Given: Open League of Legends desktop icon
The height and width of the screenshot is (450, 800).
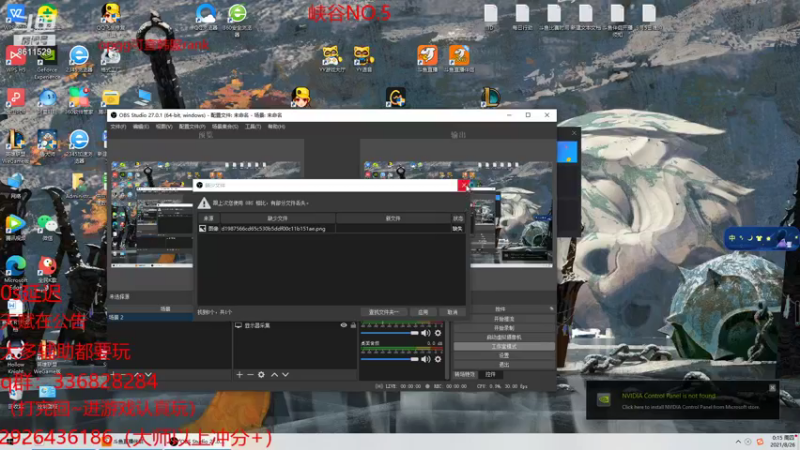Looking at the screenshot, I should 490,97.
